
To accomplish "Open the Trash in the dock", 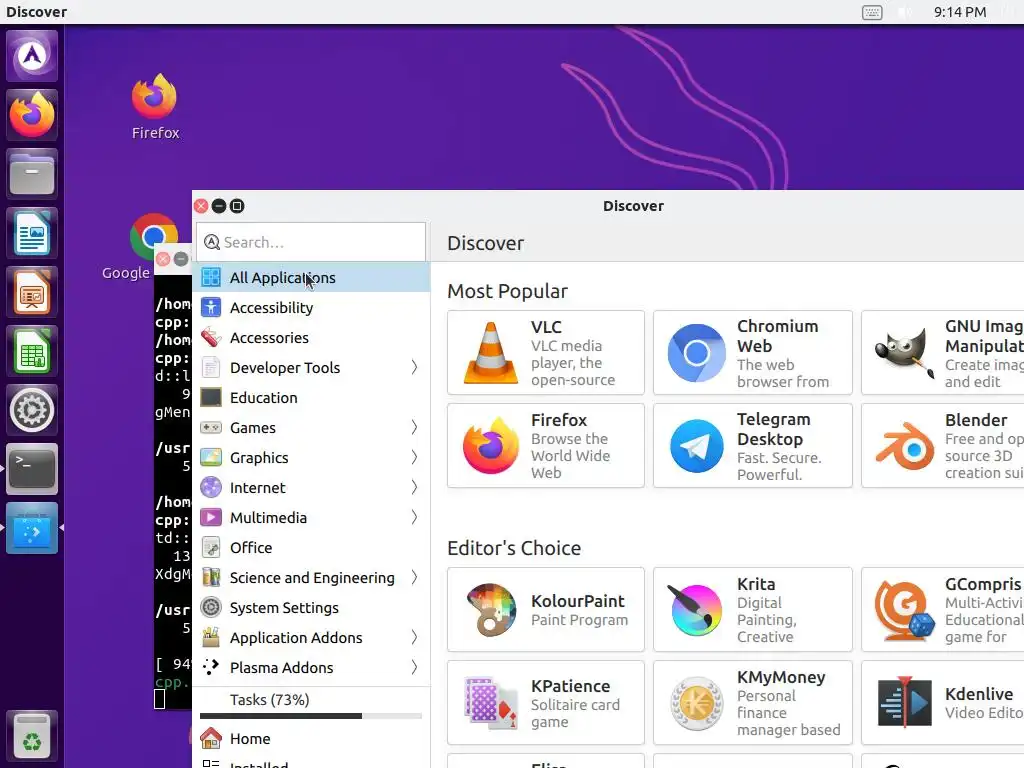I will (32, 736).
